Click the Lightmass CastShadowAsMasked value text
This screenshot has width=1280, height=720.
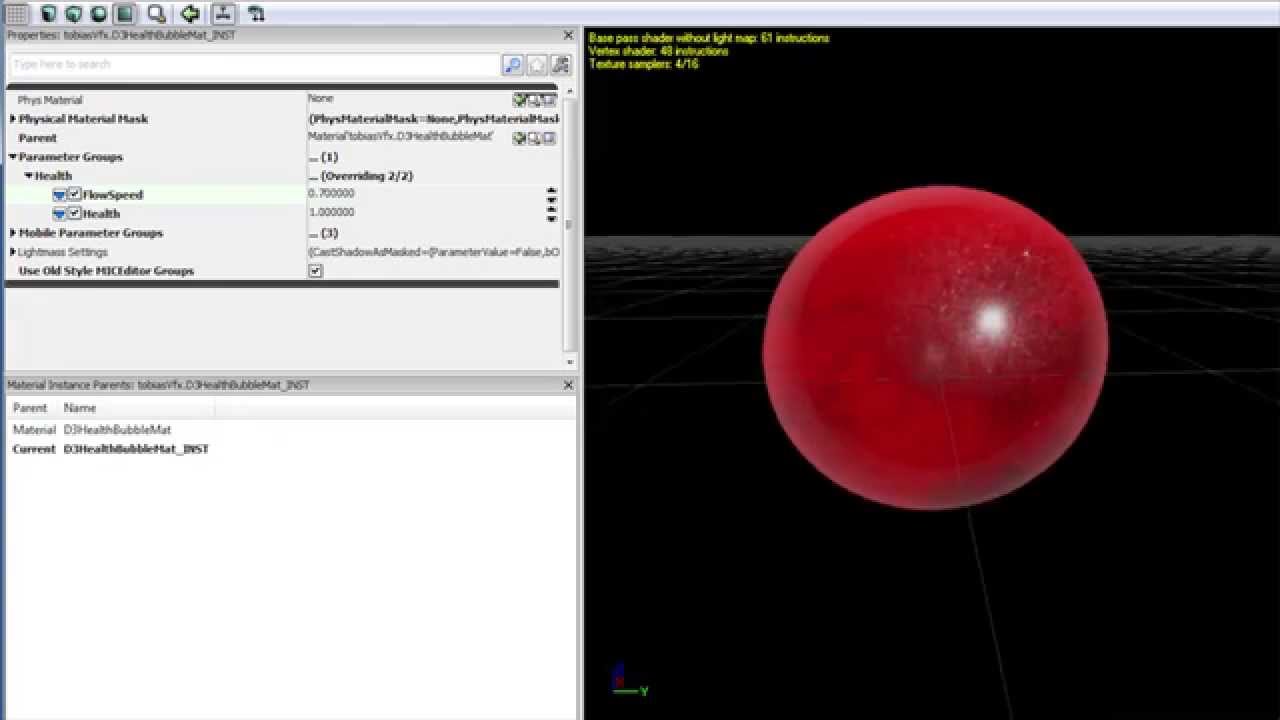(x=434, y=252)
